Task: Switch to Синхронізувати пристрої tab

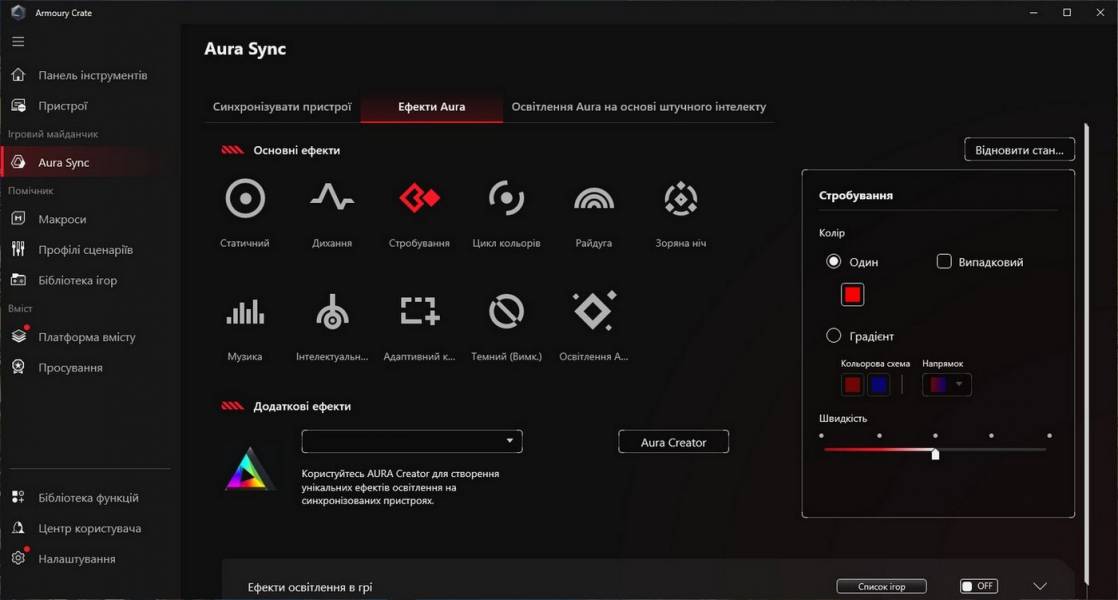Action: (282, 106)
